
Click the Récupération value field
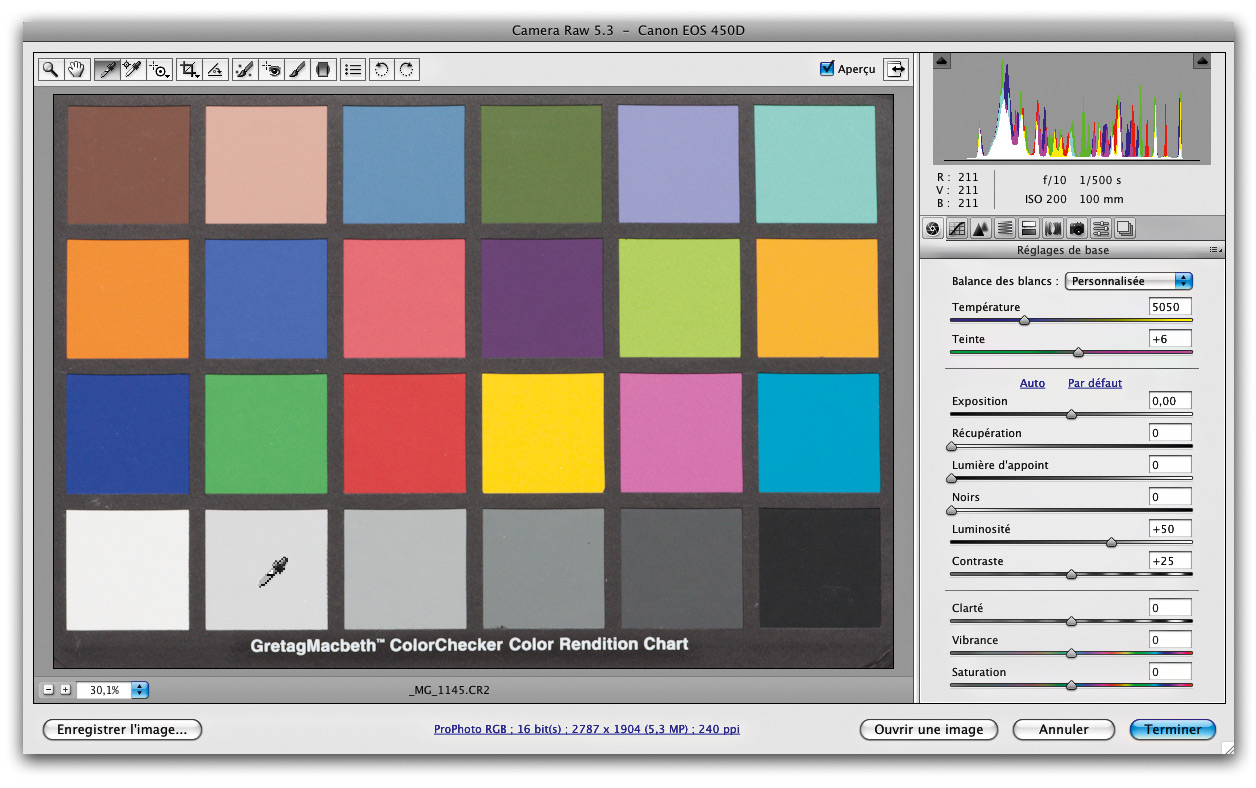[1170, 433]
